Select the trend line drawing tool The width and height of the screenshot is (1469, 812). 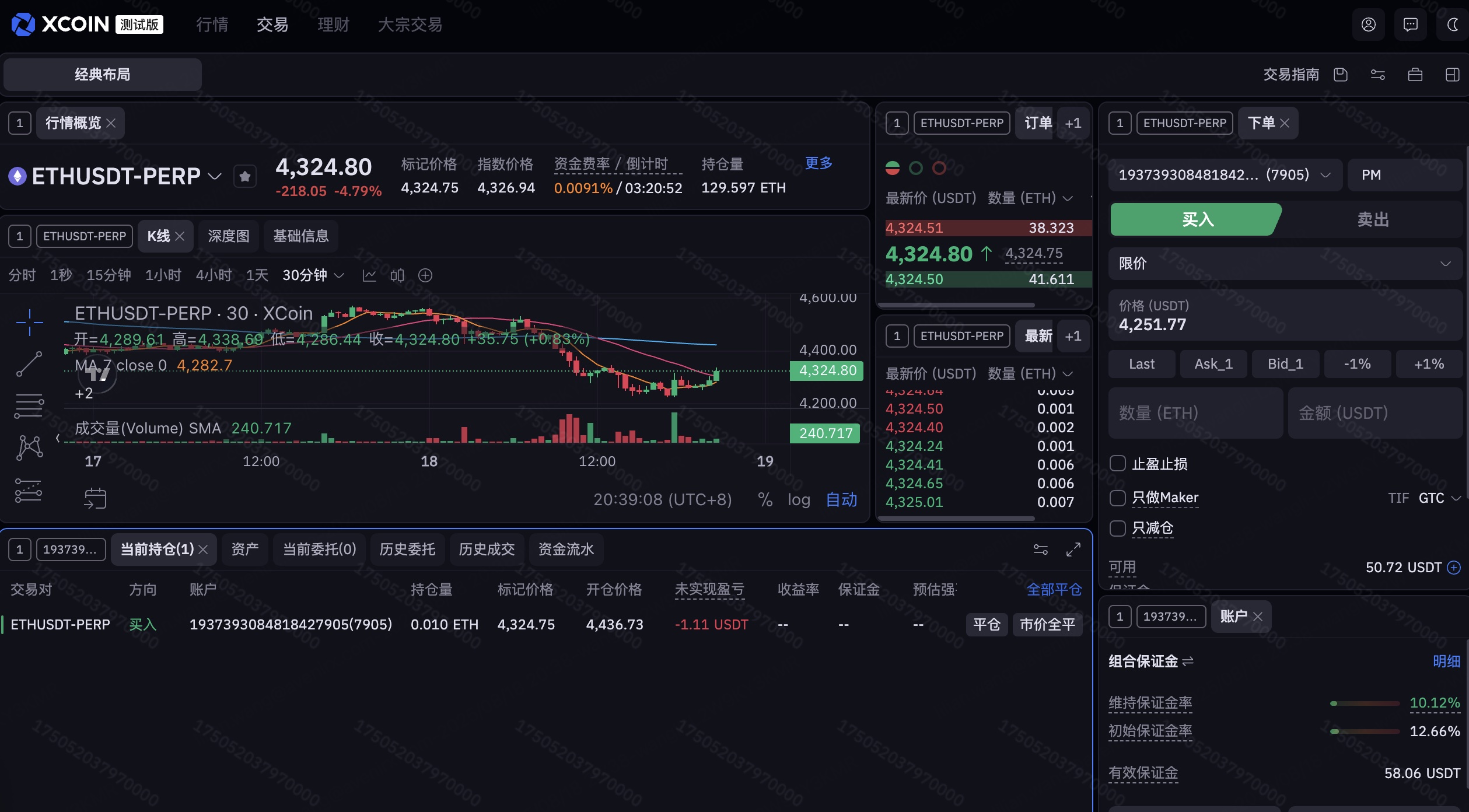(x=29, y=364)
